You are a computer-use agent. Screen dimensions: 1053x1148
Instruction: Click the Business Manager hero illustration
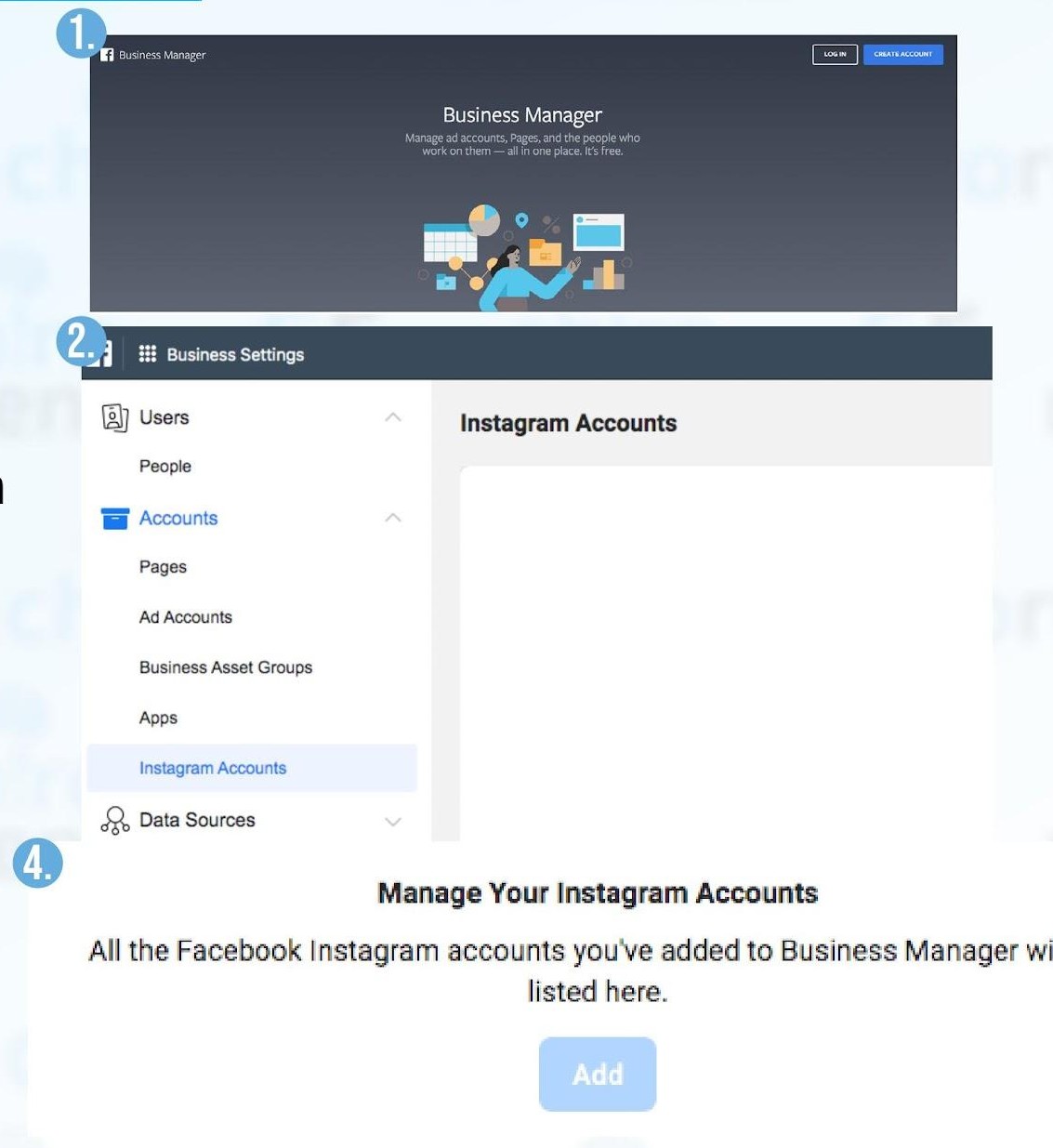click(x=523, y=257)
